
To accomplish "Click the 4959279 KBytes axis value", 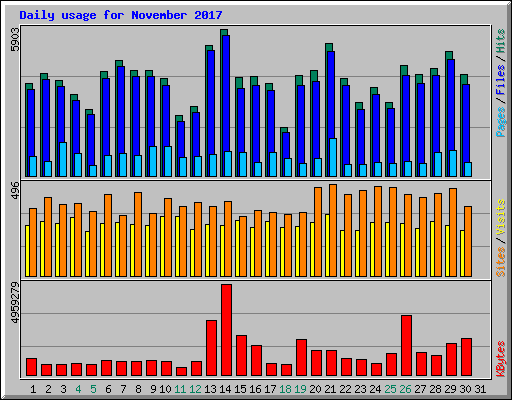I will [15, 303].
